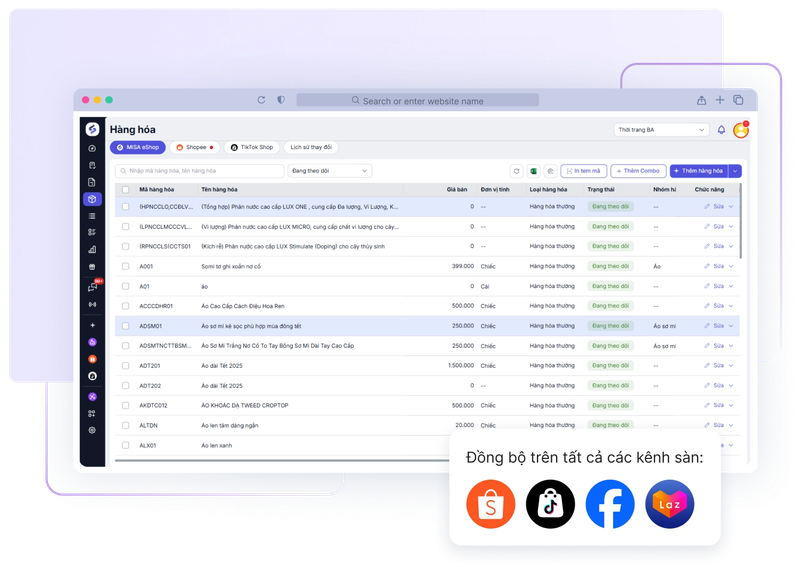Image resolution: width=800 pixels, height=567 pixels.
Task: Expand arrow beside Thêm hàng hóa button
Action: pyautogui.click(x=735, y=171)
